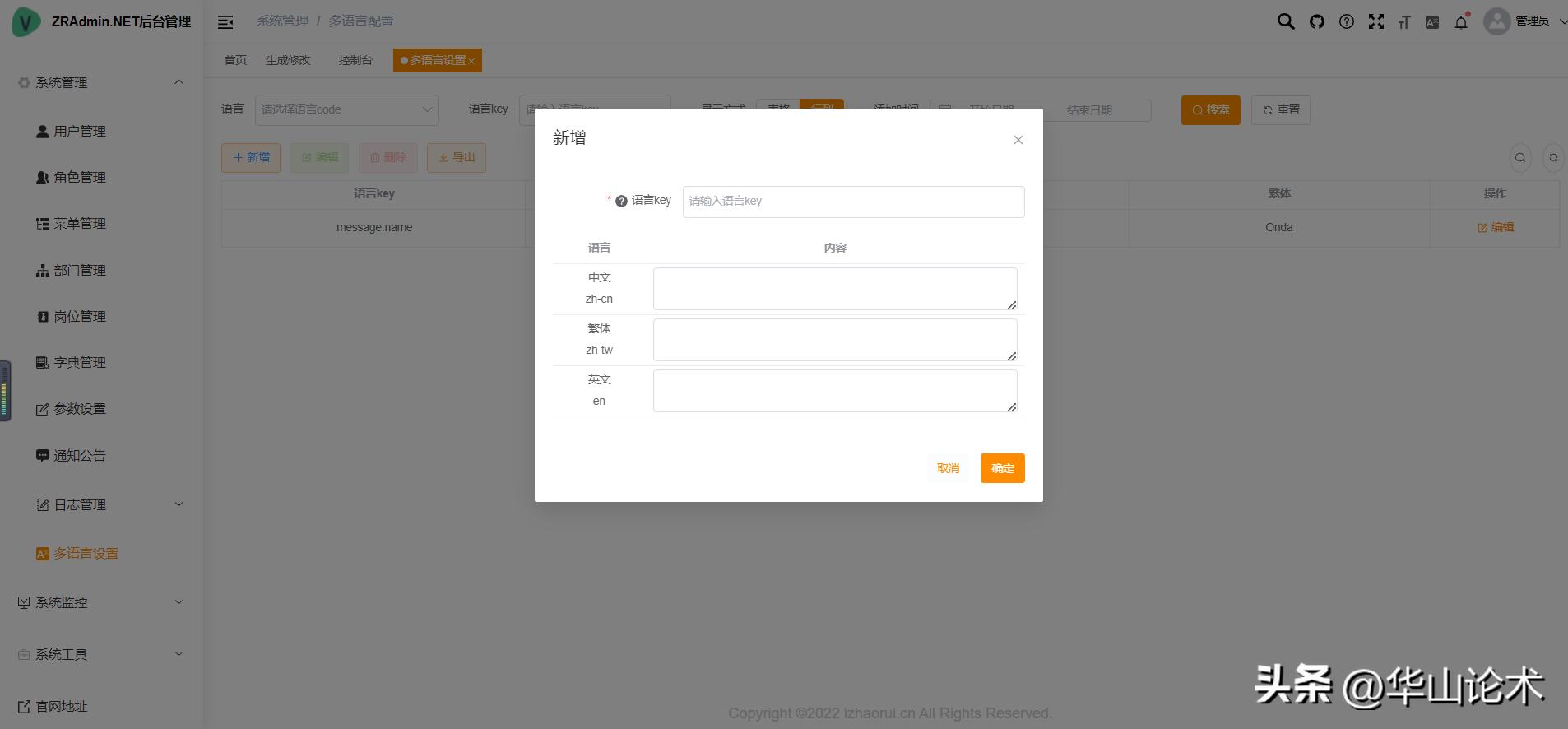Click the 繁体 zh-tw content textarea
The width and height of the screenshot is (1568, 729).
[835, 340]
